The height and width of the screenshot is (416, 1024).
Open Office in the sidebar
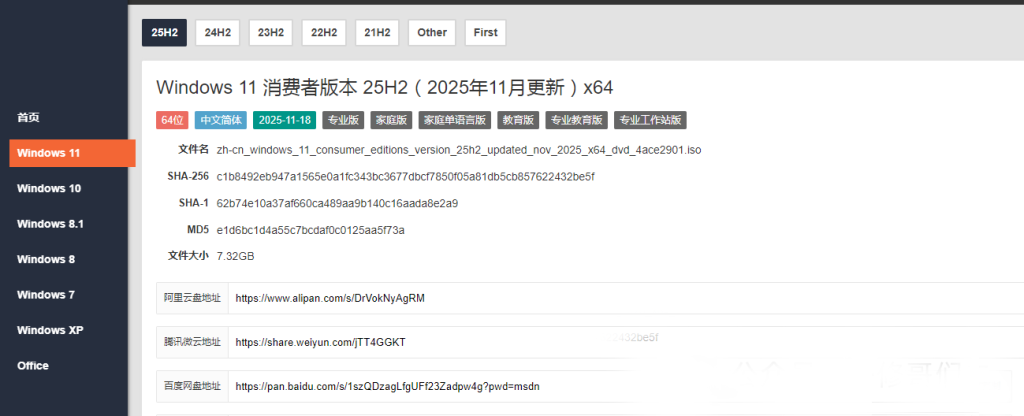point(33,366)
